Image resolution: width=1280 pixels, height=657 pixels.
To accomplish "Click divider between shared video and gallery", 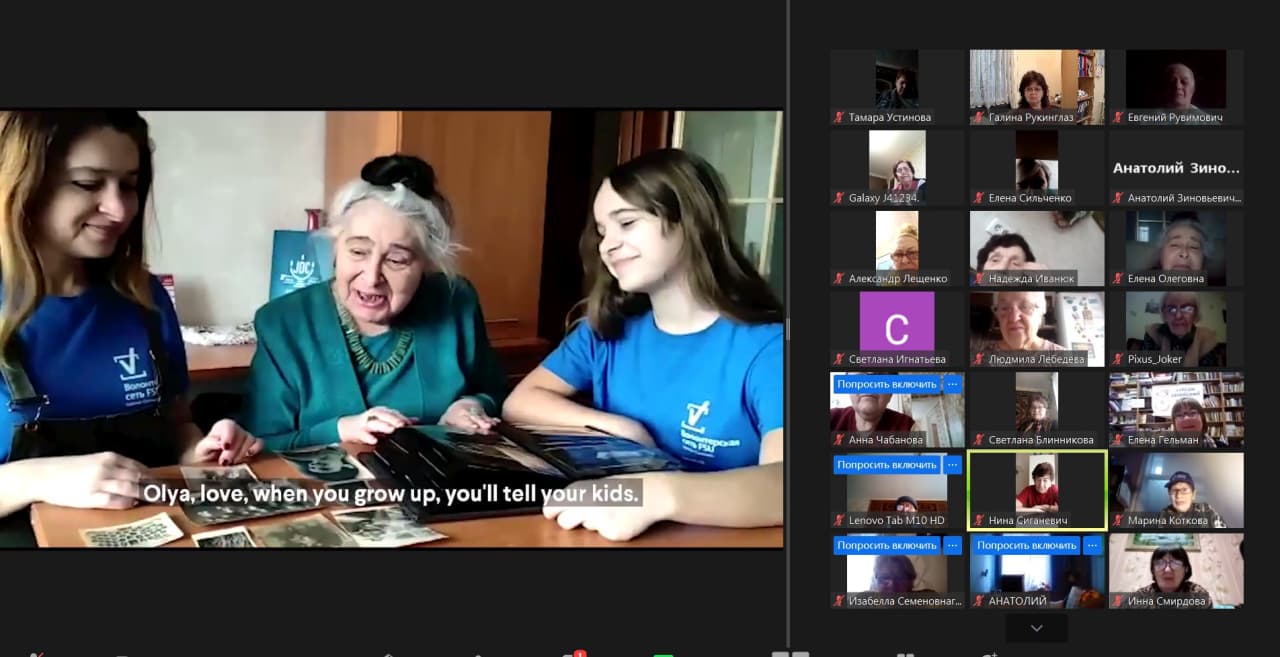I will pyautogui.click(x=788, y=328).
